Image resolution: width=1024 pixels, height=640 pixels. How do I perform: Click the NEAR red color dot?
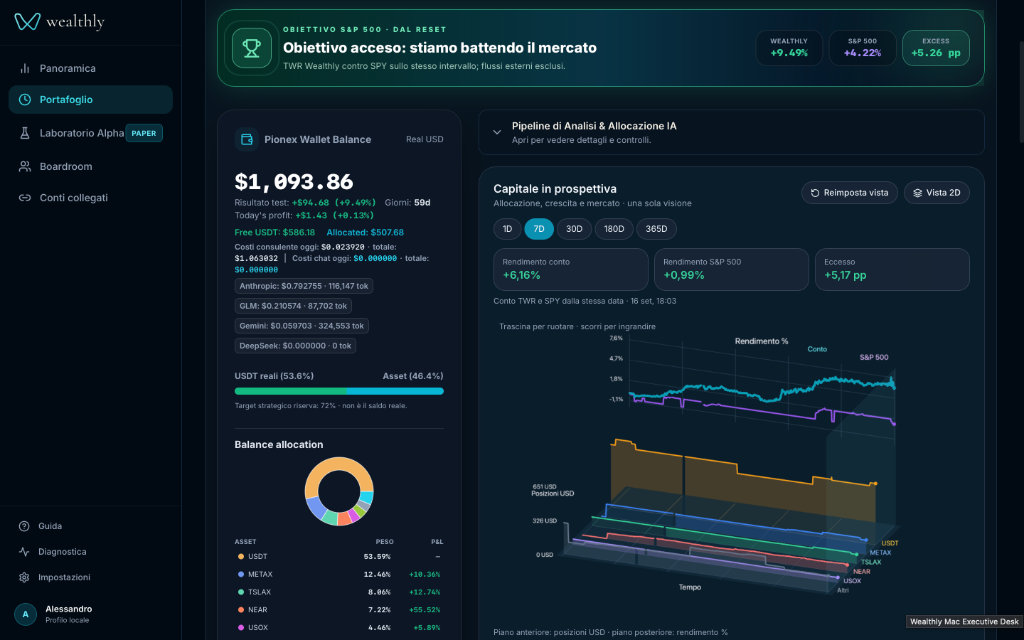[241, 609]
